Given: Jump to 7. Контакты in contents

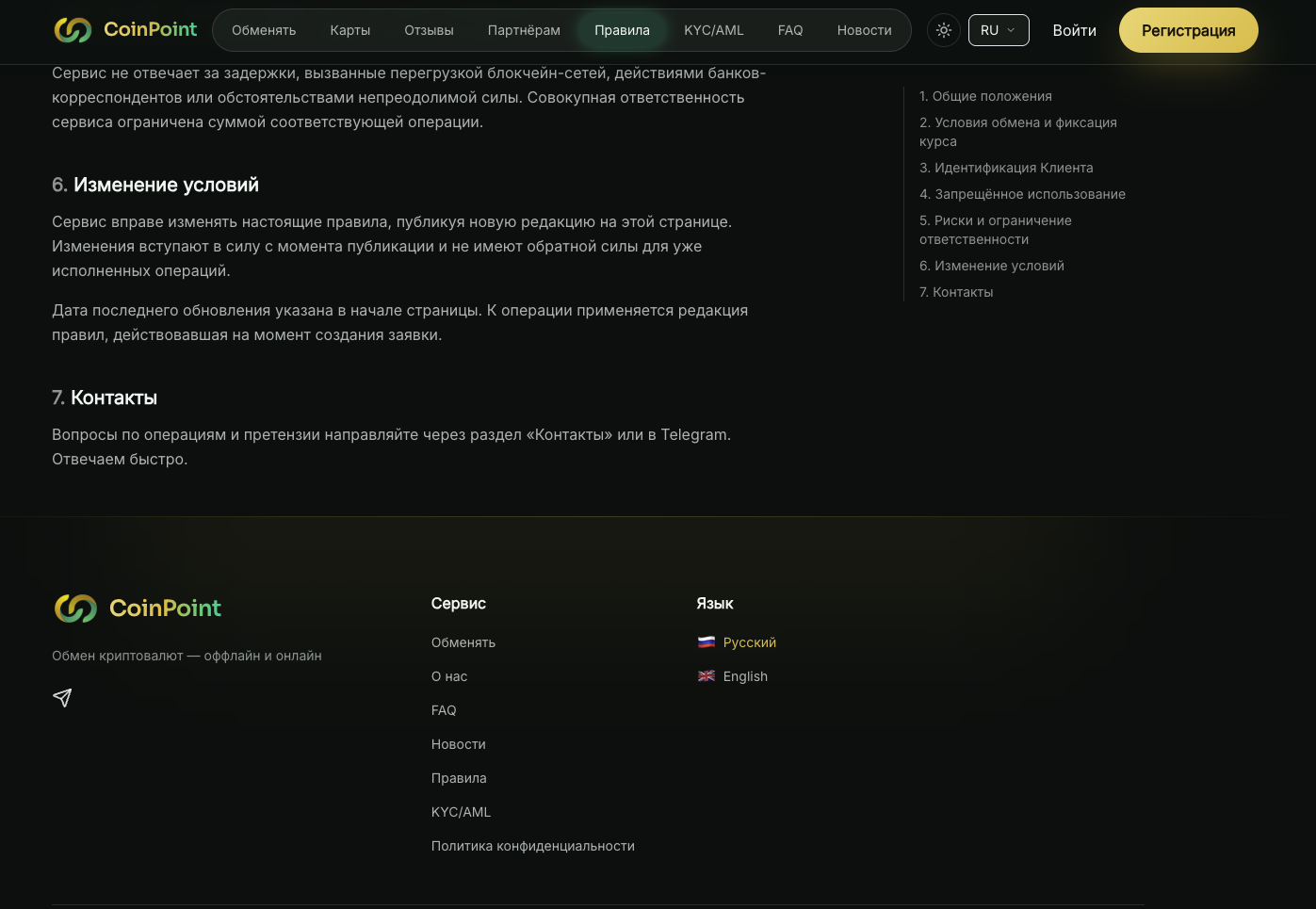Looking at the screenshot, I should click(x=956, y=292).
